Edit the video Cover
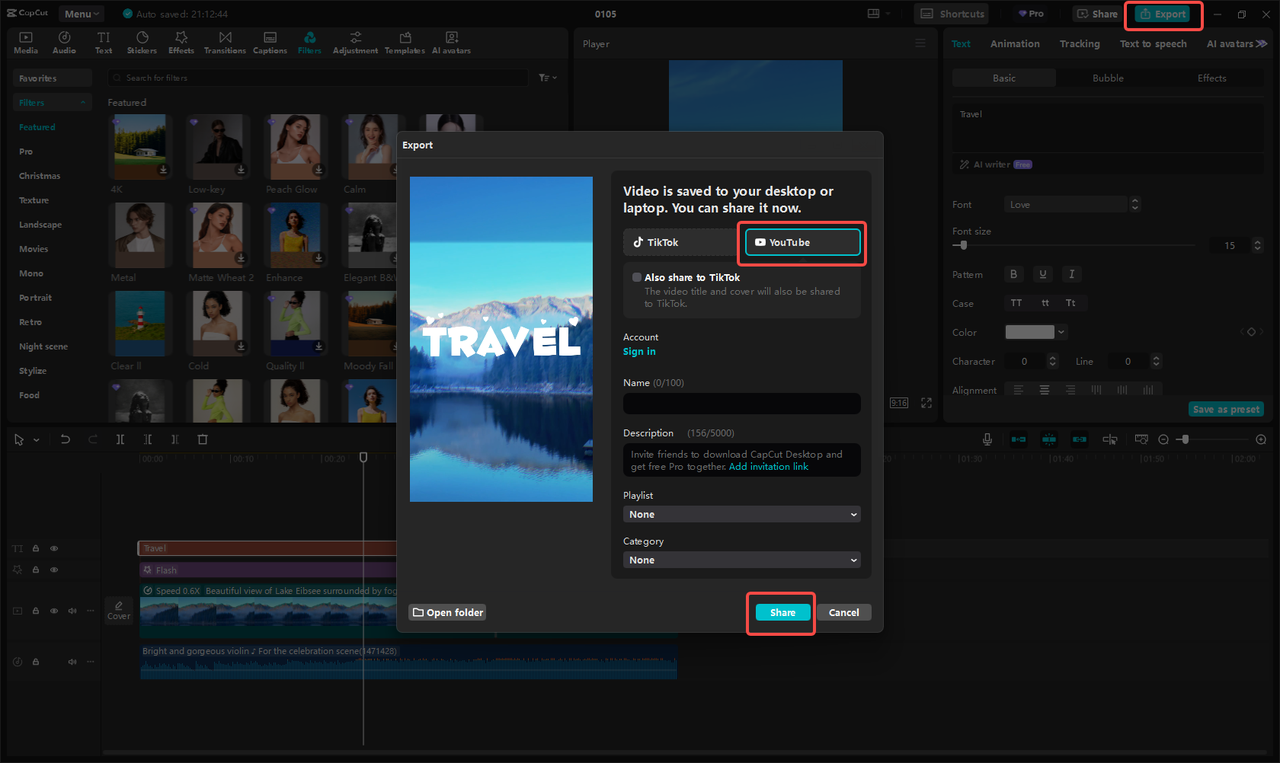Screen dimensions: 1280x763 [118, 610]
